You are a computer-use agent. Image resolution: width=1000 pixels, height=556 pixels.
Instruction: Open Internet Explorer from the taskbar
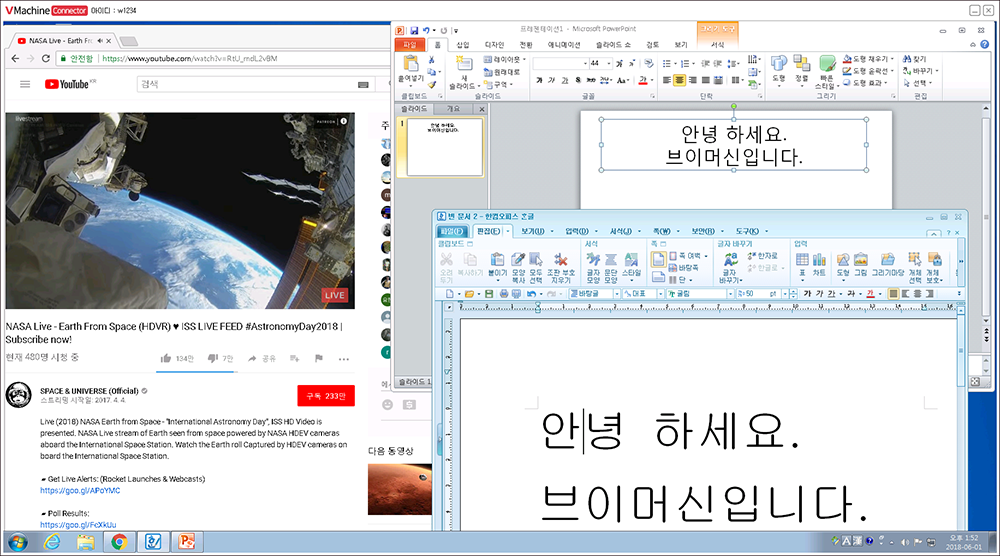point(52,542)
